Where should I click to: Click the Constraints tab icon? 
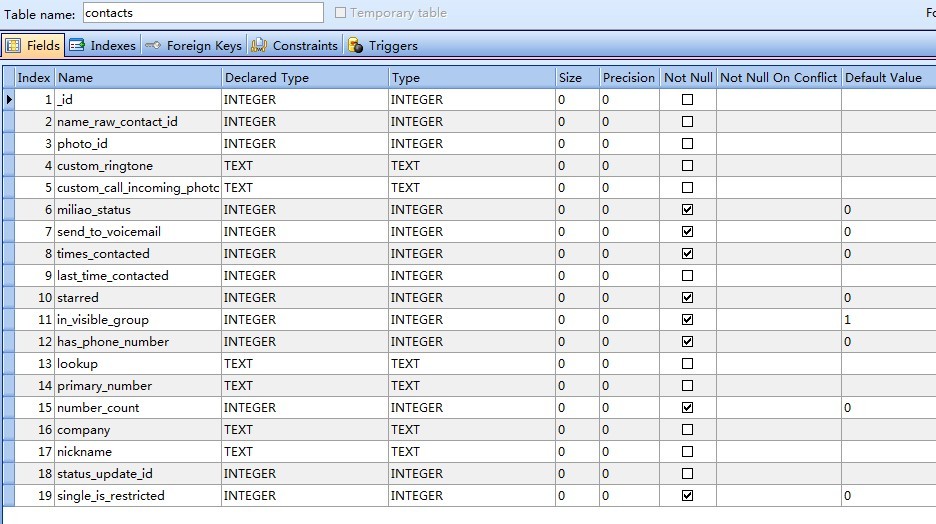pos(259,45)
